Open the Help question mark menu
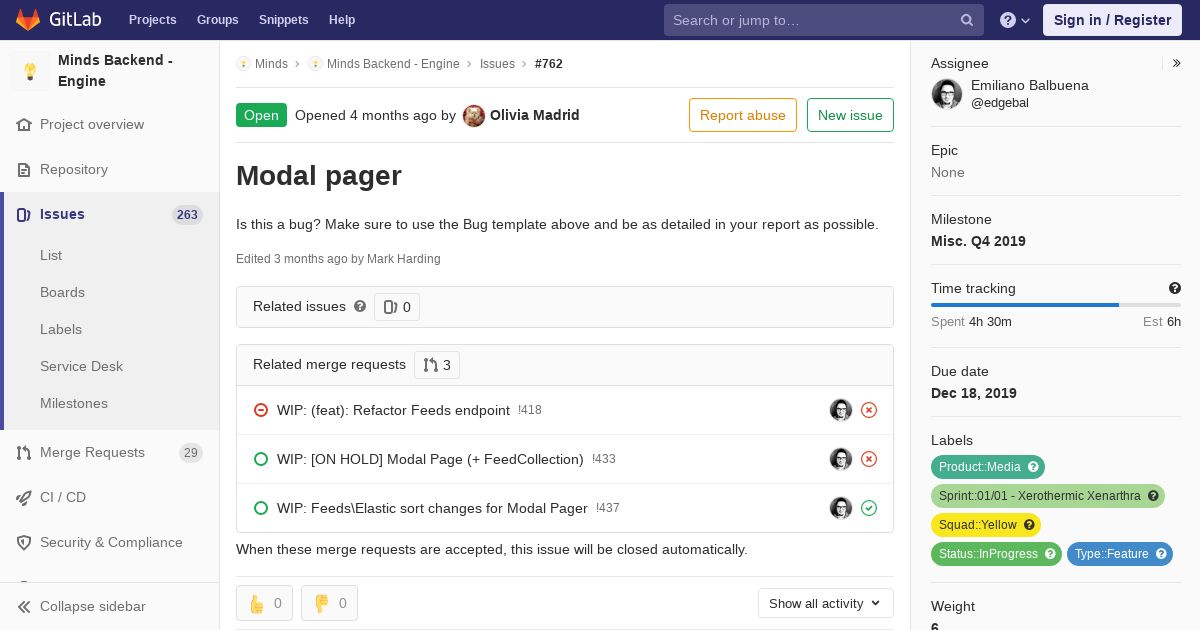Viewport: 1200px width, 630px height. [x=1015, y=20]
